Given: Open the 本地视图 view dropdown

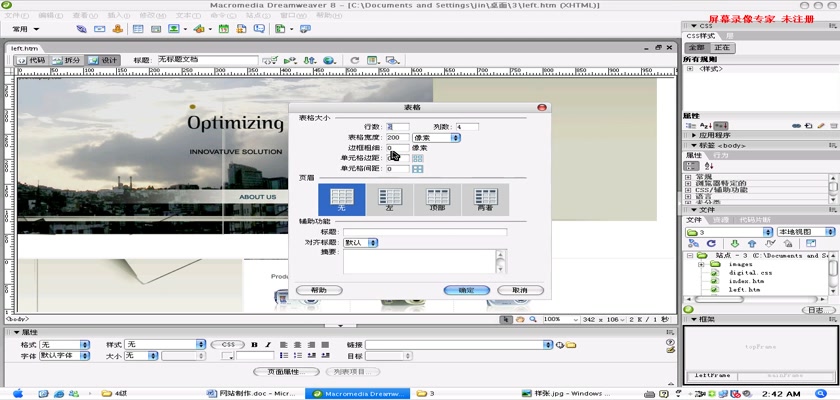Looking at the screenshot, I should coord(806,232).
